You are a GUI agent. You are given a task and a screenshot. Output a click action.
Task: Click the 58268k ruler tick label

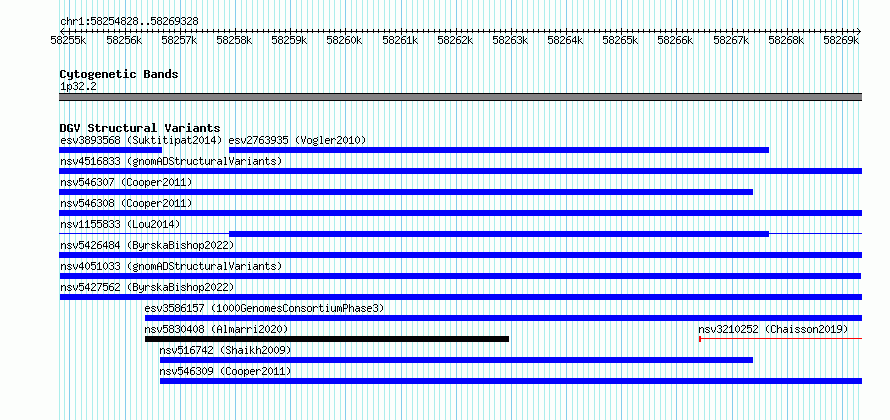click(x=786, y=40)
